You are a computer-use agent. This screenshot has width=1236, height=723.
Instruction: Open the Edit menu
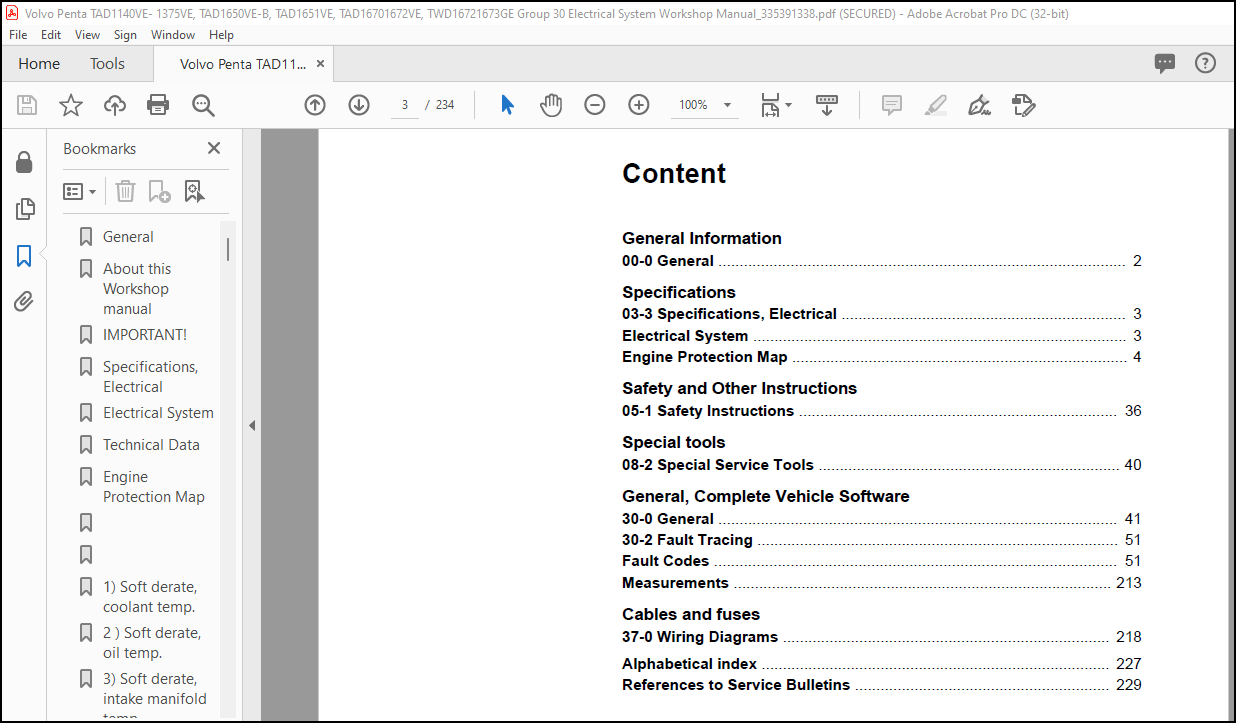(x=51, y=34)
